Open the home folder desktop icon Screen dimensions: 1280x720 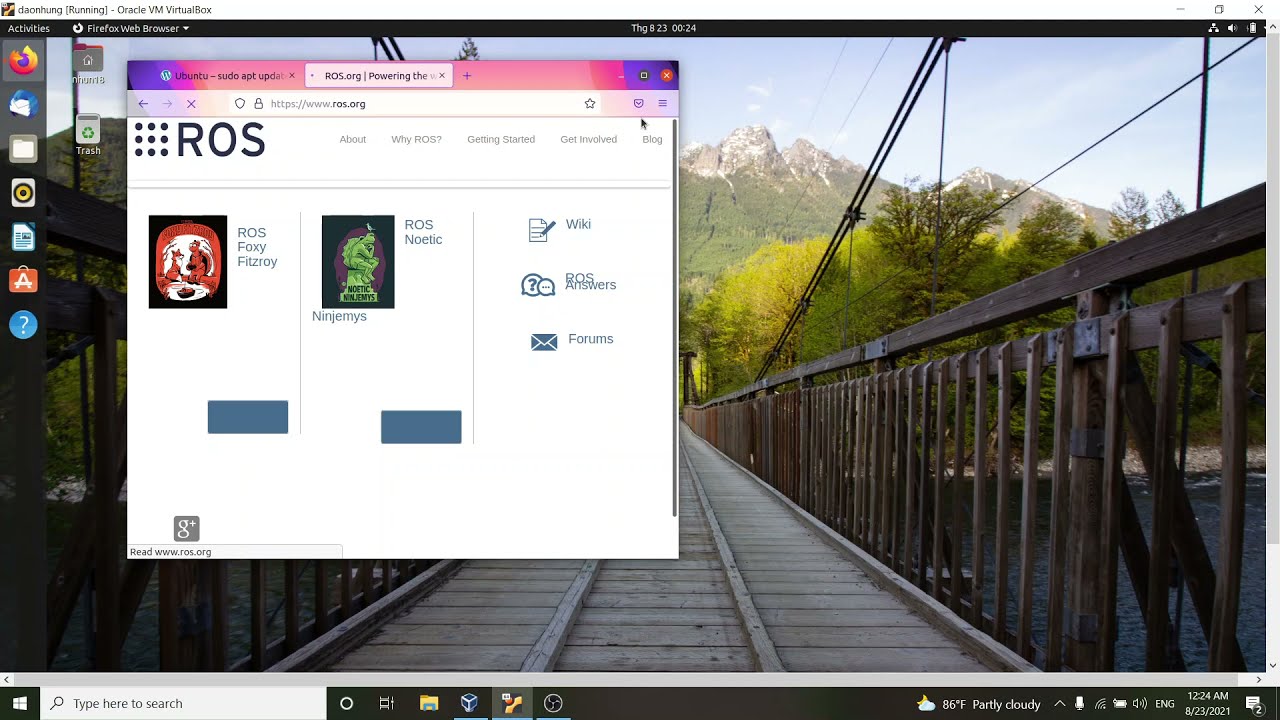(88, 65)
